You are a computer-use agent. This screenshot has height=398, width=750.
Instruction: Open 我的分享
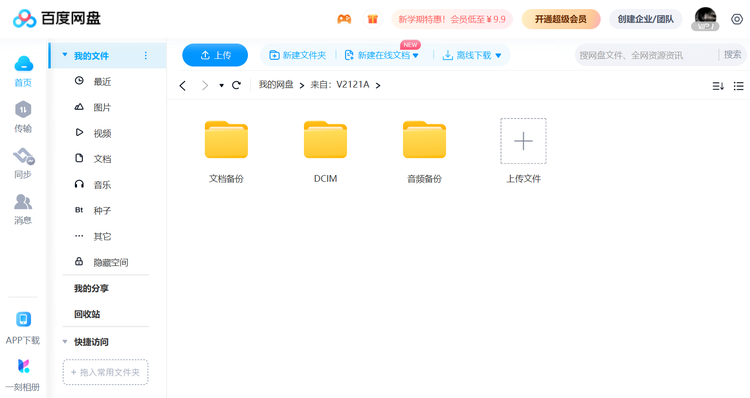coord(91,288)
